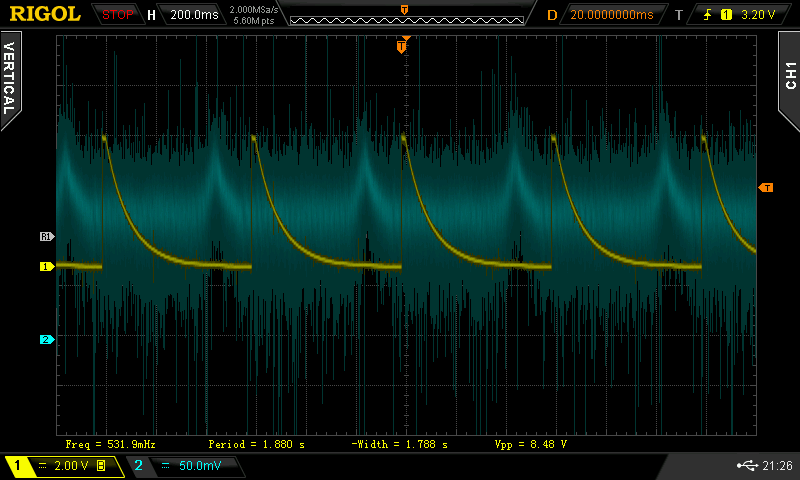
Task: Click the 5.60M pts memory depth readout
Action: pyautogui.click(x=254, y=21)
